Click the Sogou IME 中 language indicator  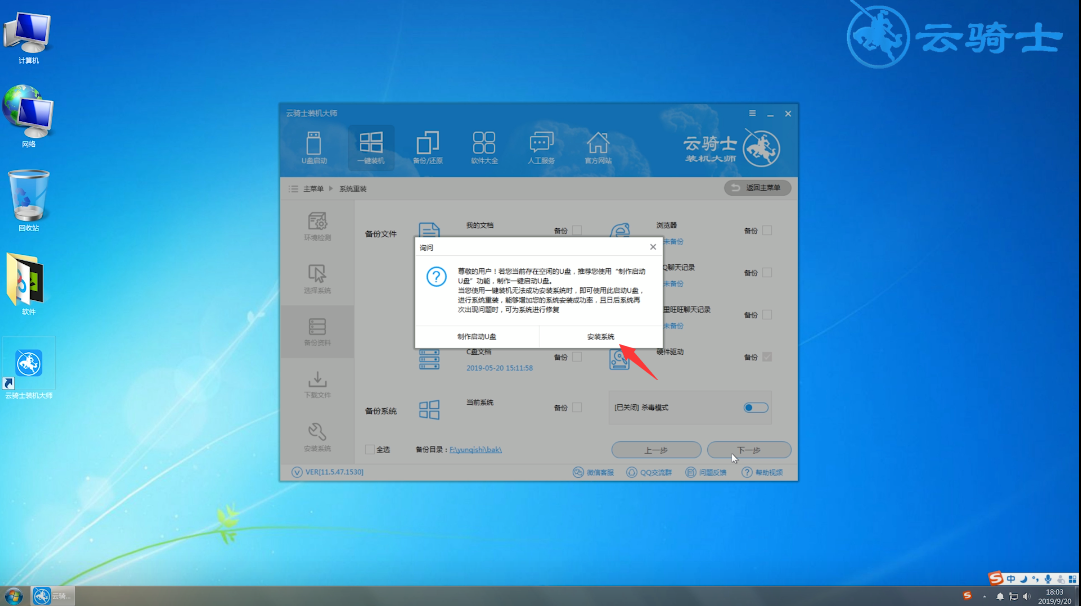click(1011, 579)
